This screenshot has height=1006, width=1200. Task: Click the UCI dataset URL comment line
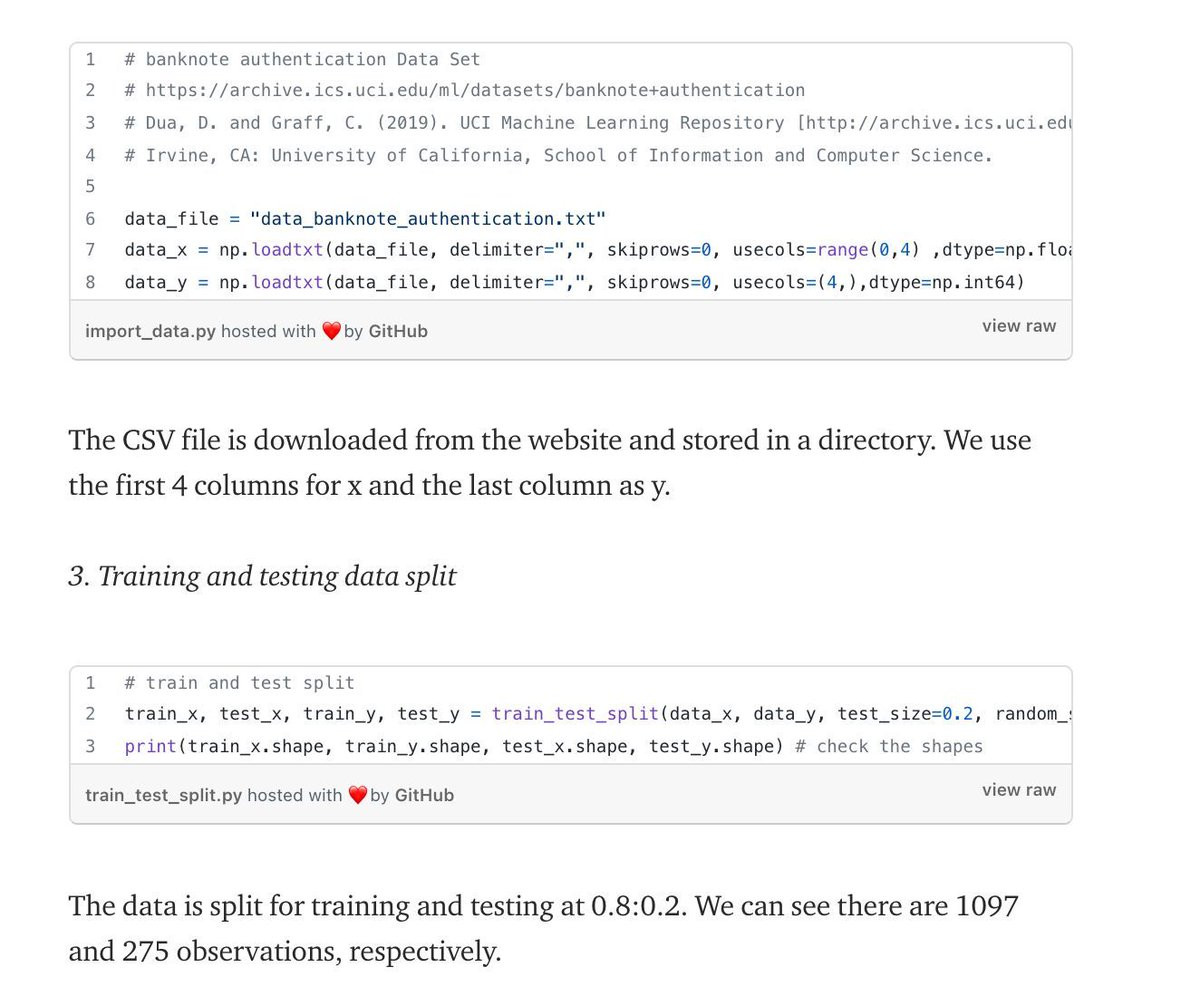[x=464, y=91]
